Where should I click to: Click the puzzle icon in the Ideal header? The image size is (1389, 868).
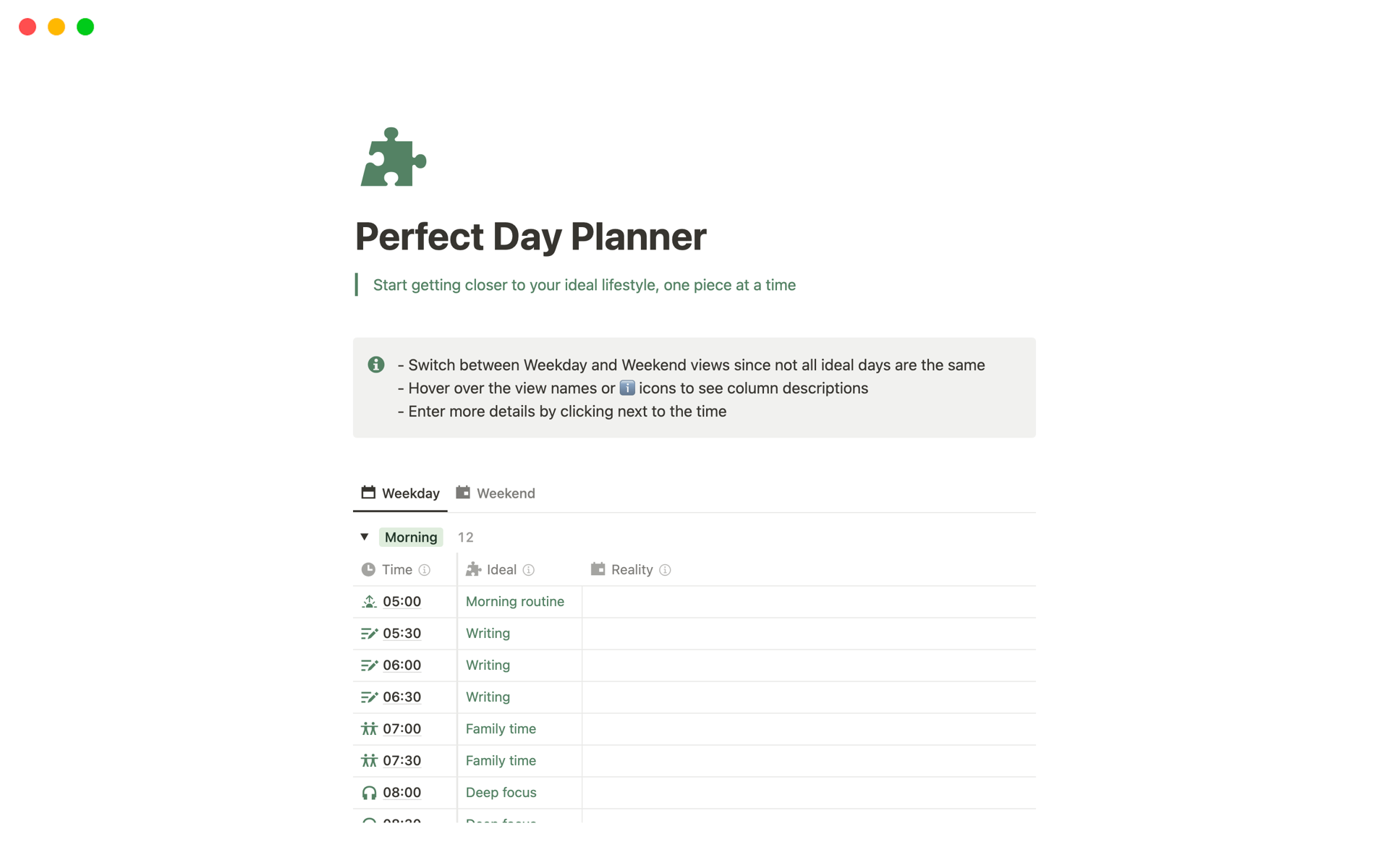pyautogui.click(x=474, y=569)
